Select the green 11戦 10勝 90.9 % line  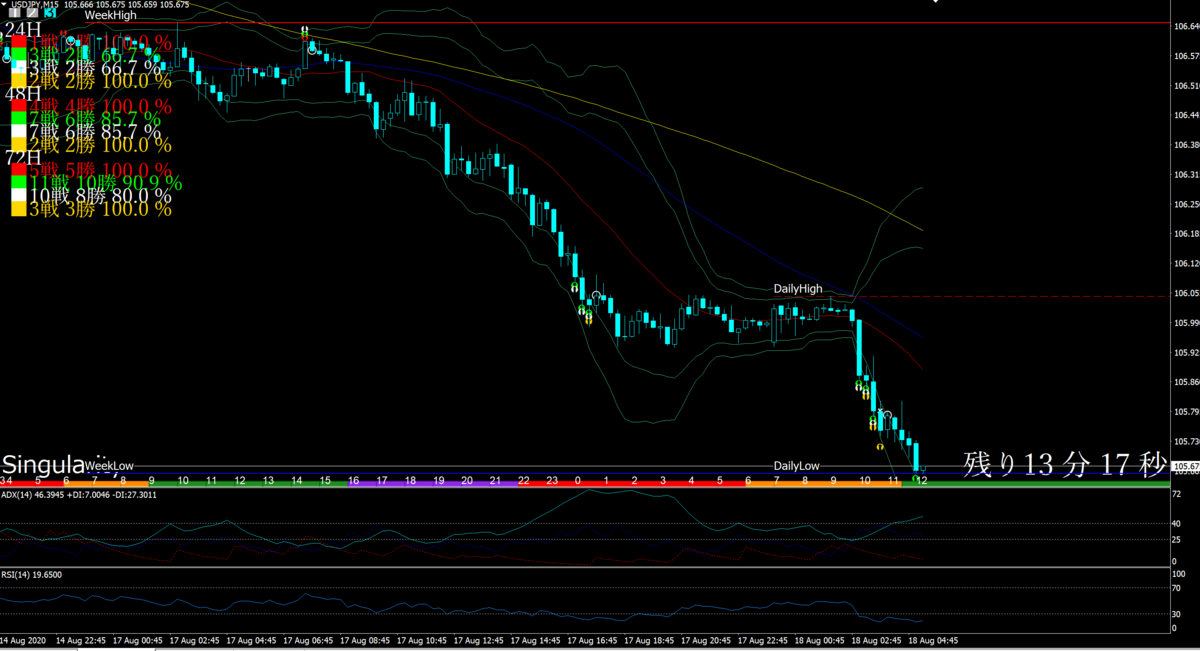coord(105,183)
